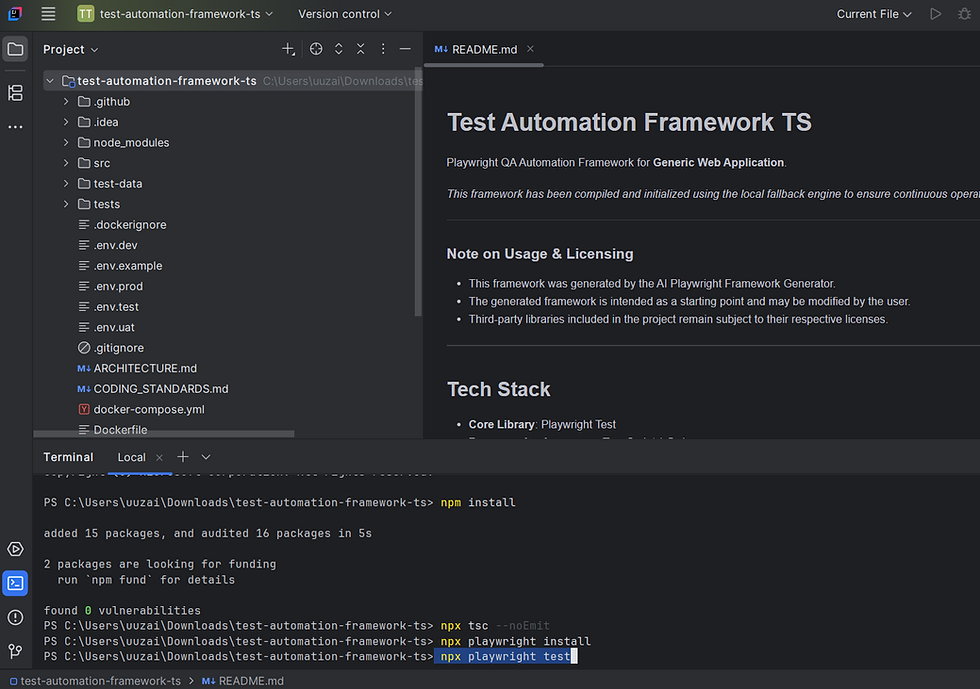Image resolution: width=980 pixels, height=689 pixels.
Task: Collapse the test-automation-framework-ts root node
Action: pyautogui.click(x=50, y=81)
